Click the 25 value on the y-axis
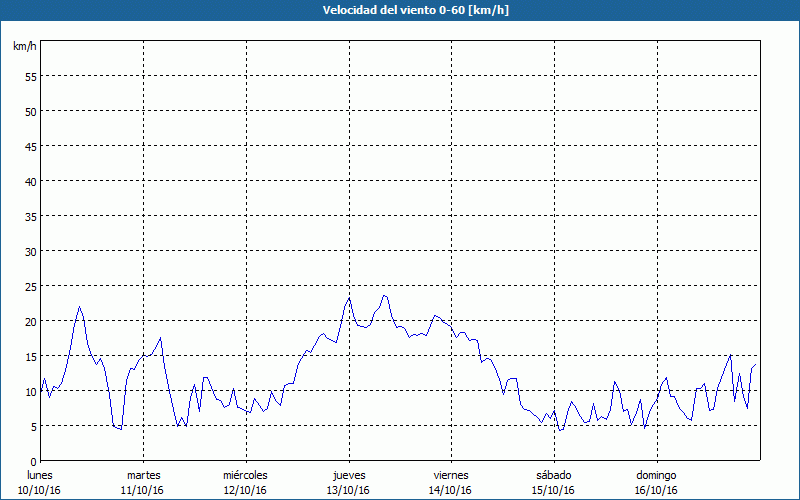The image size is (800, 500). pos(30,286)
